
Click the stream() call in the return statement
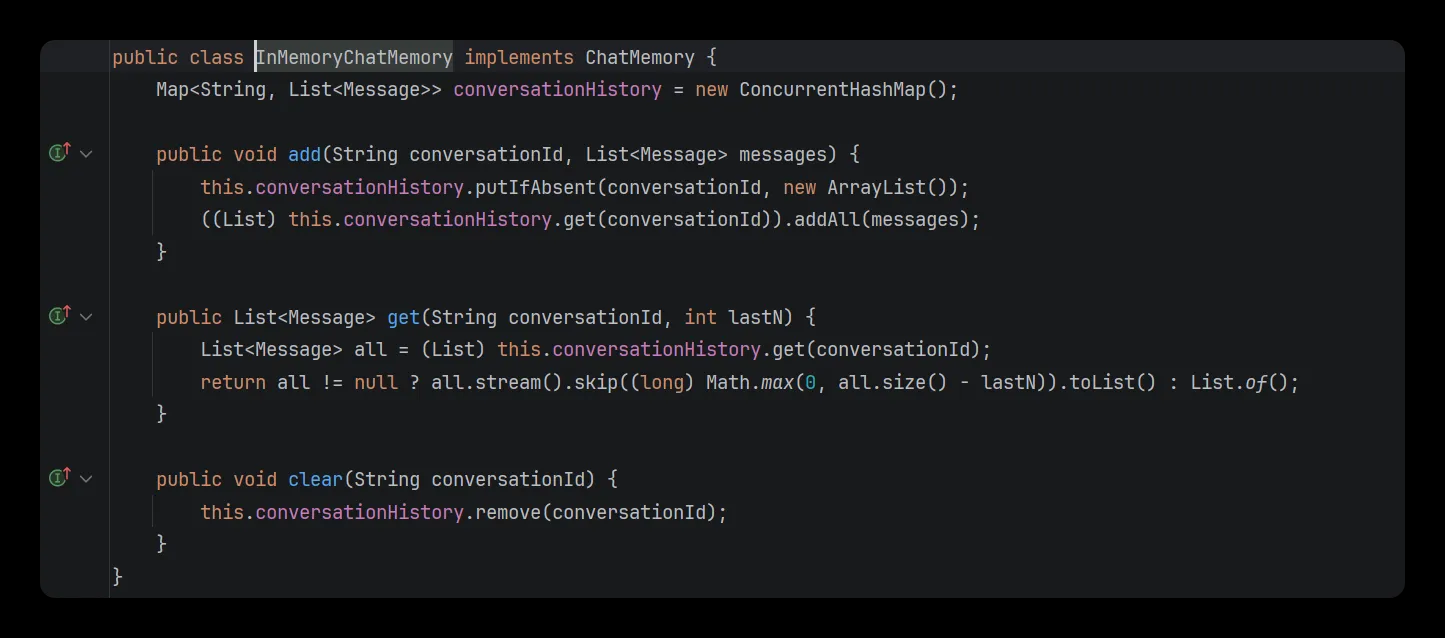coord(516,381)
